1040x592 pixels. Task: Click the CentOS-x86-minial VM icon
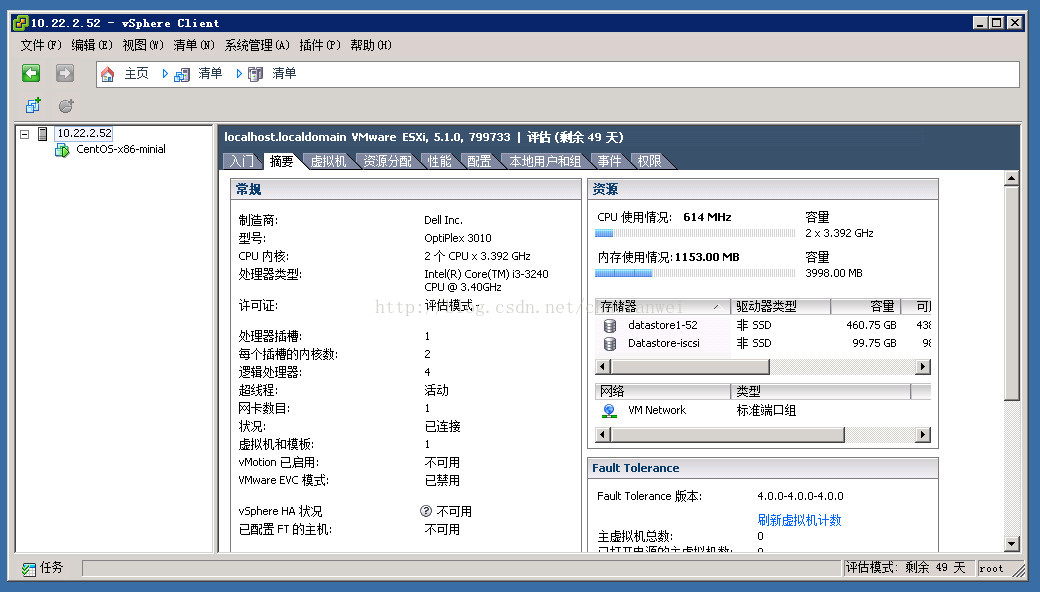pyautogui.click(x=62, y=150)
